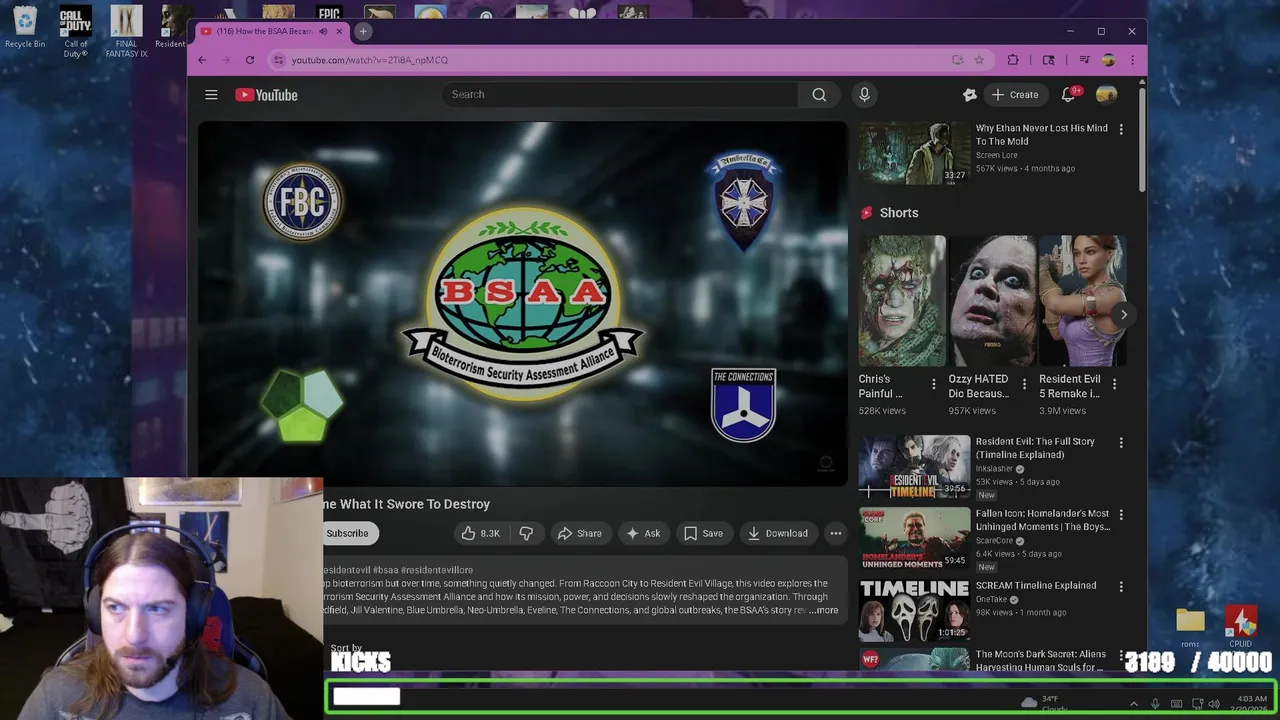Open options for Resident Evil: The Full Story
Image resolution: width=1280 pixels, height=720 pixels.
point(1121,443)
